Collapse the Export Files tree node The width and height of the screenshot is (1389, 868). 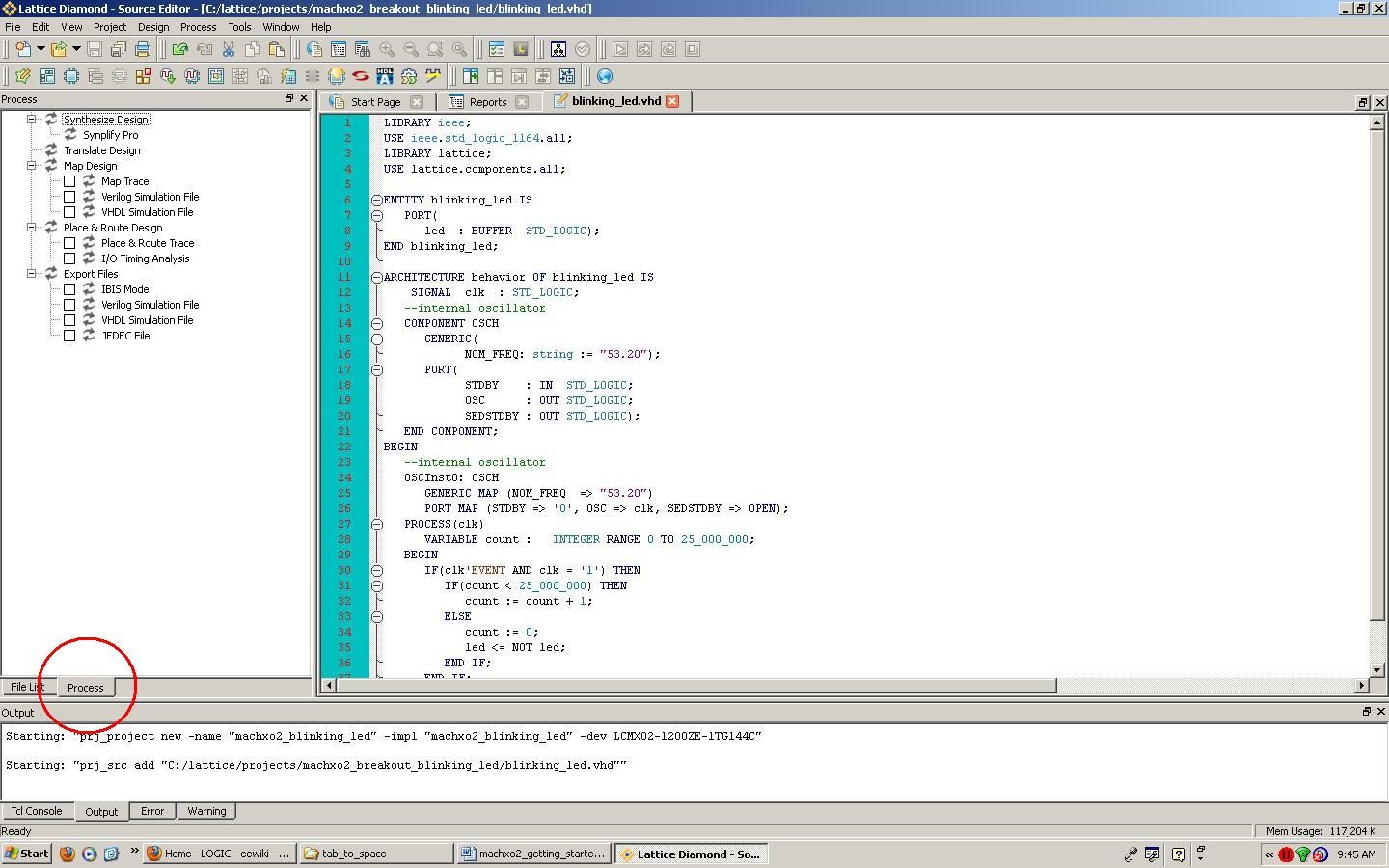pyautogui.click(x=31, y=274)
